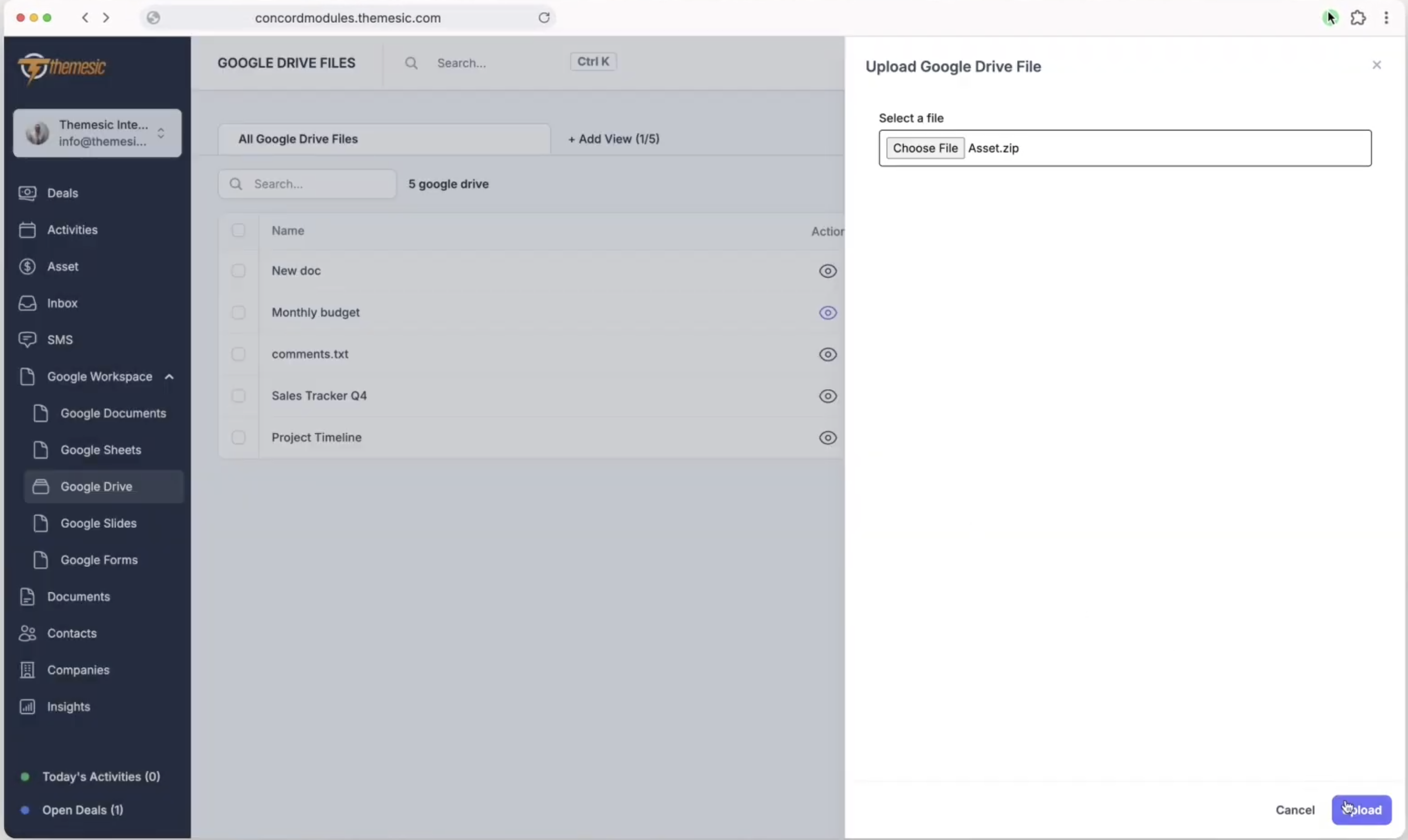Open the Inbox
Image resolution: width=1408 pixels, height=840 pixels.
point(63,303)
